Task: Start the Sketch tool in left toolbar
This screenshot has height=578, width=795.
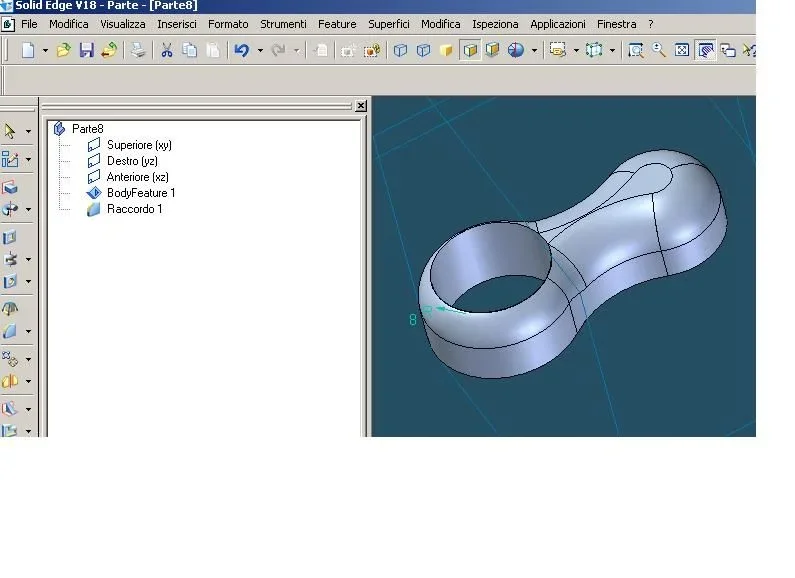Action: click(x=10, y=159)
